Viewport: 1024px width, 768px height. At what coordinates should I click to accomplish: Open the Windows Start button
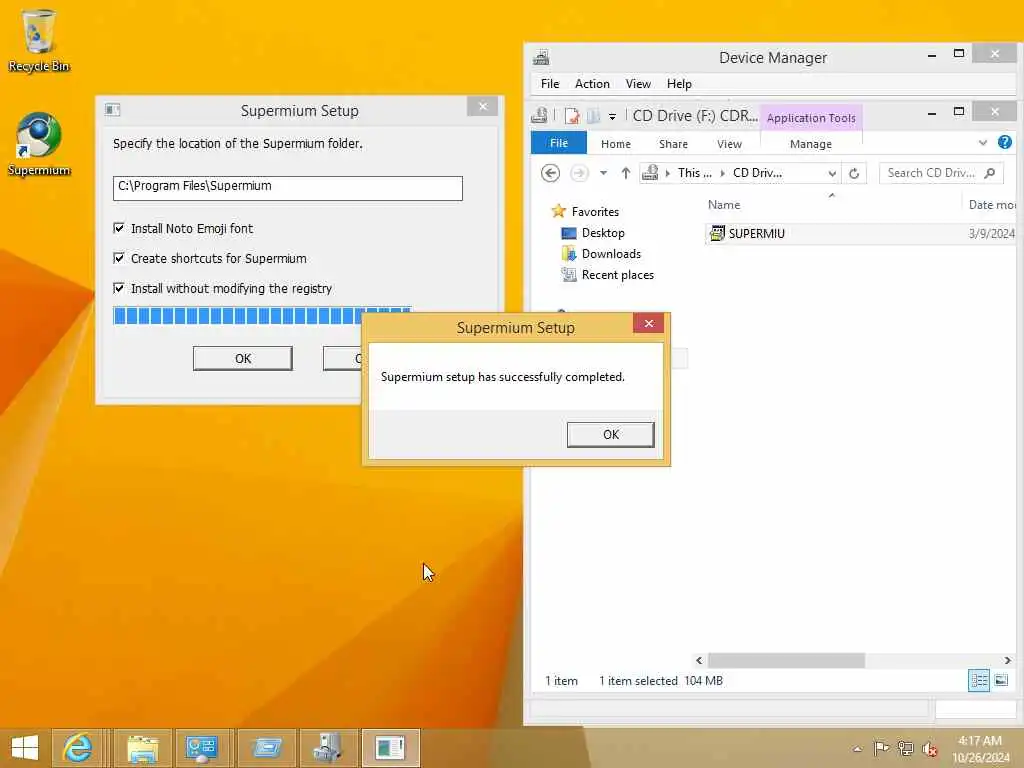[x=25, y=748]
